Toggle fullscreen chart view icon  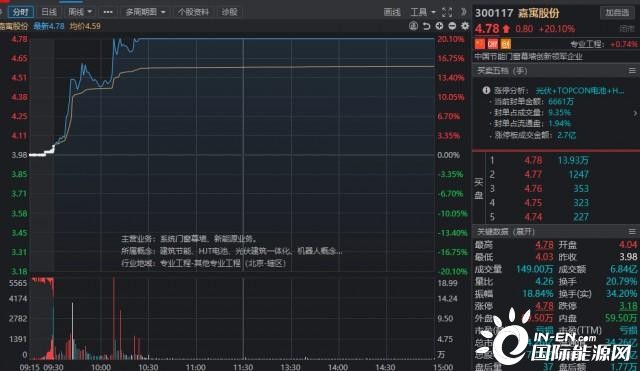coord(447,12)
